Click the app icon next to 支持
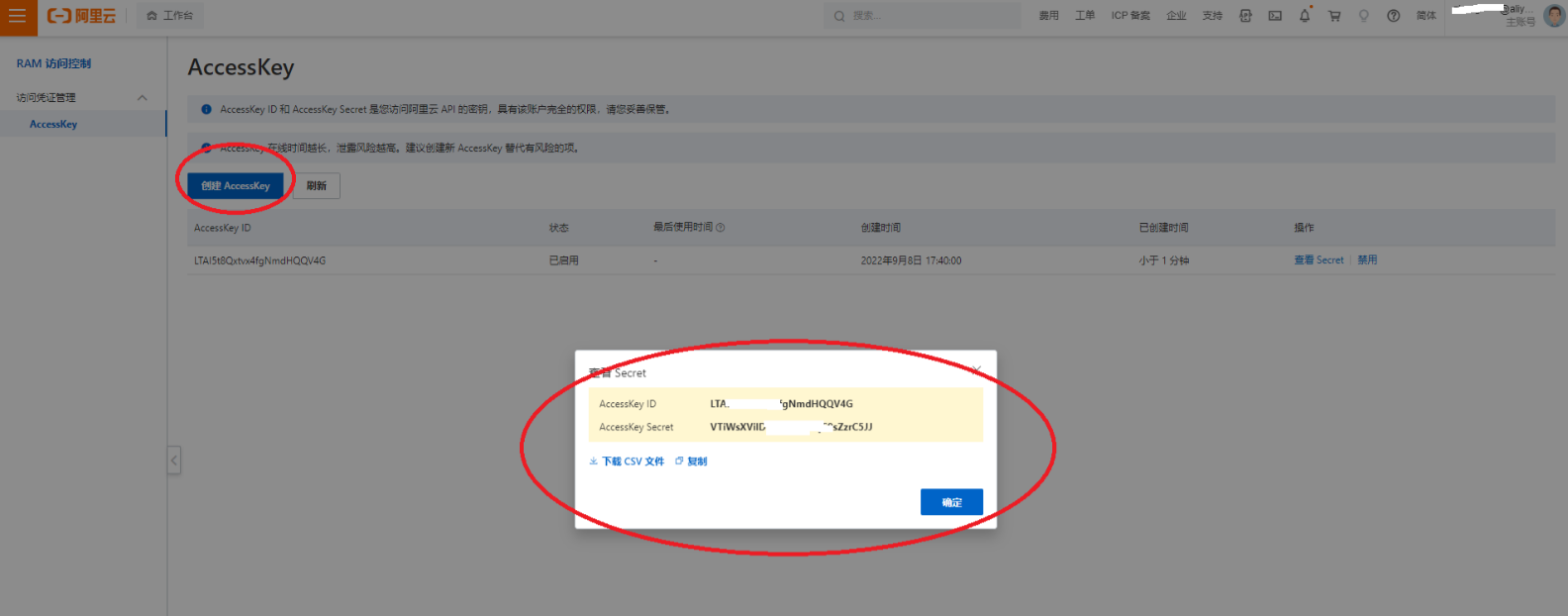The width and height of the screenshot is (1568, 616). (1245, 16)
